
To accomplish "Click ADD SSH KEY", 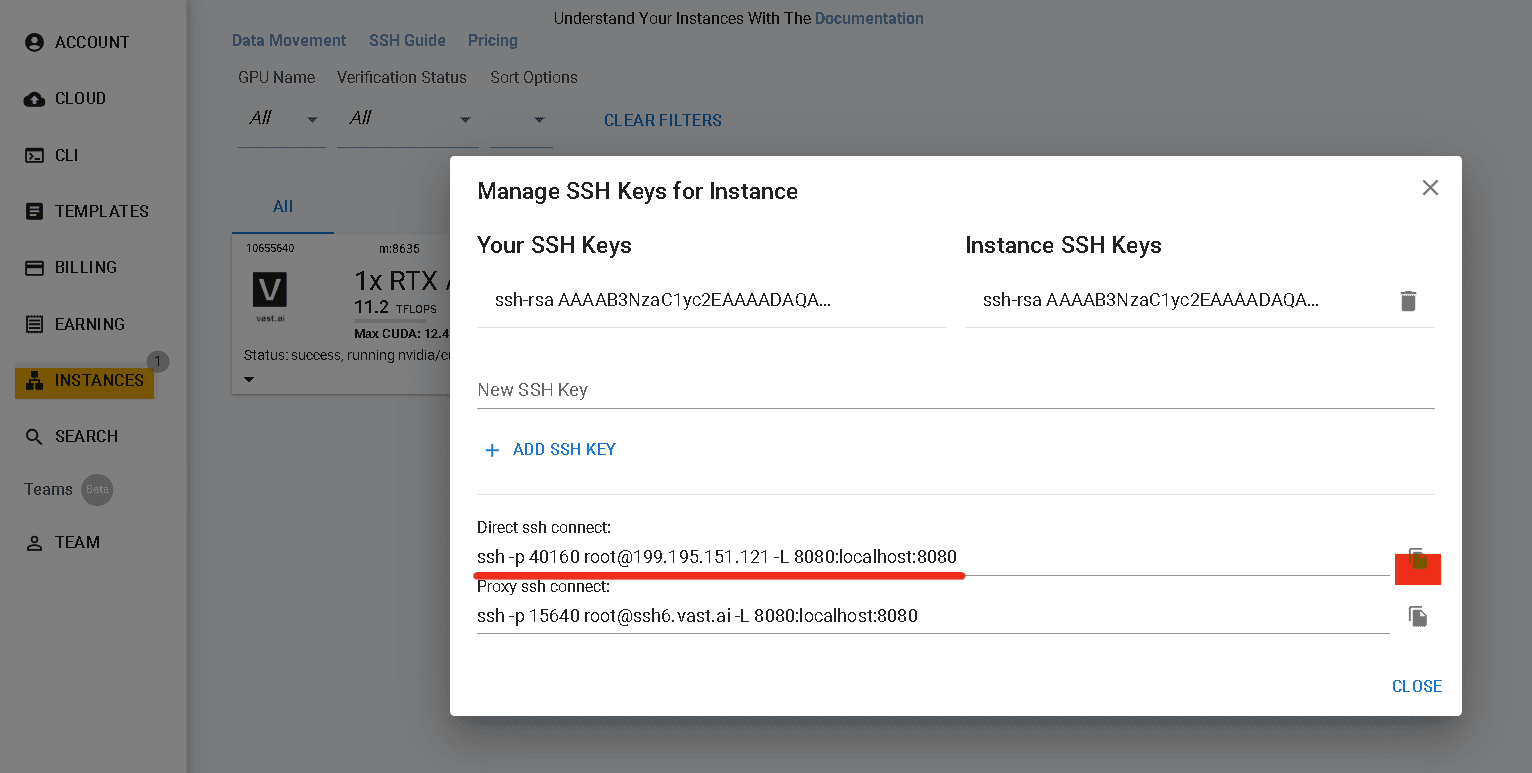I will [x=549, y=449].
